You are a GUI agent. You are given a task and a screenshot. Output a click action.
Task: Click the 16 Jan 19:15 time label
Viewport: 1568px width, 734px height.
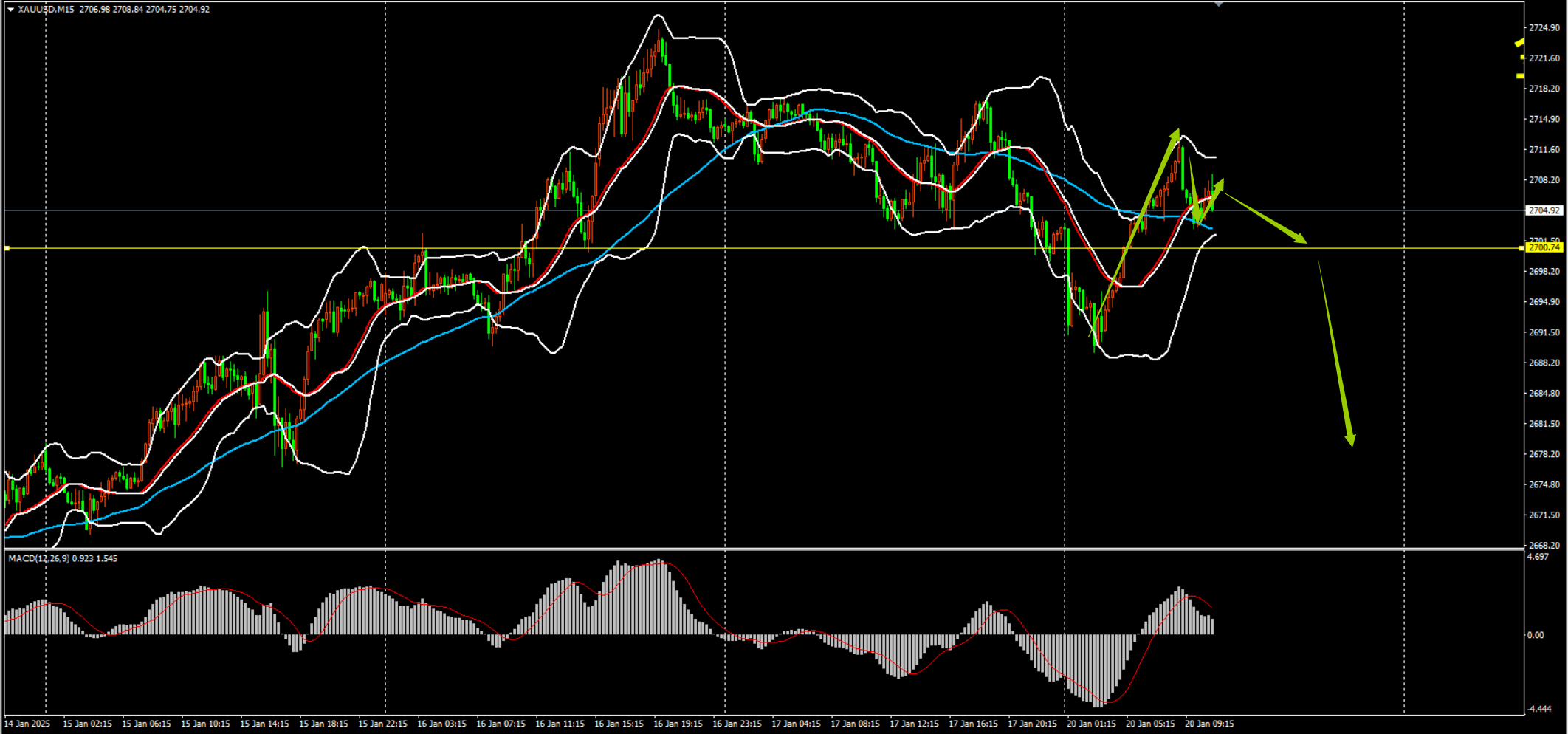coord(678,724)
